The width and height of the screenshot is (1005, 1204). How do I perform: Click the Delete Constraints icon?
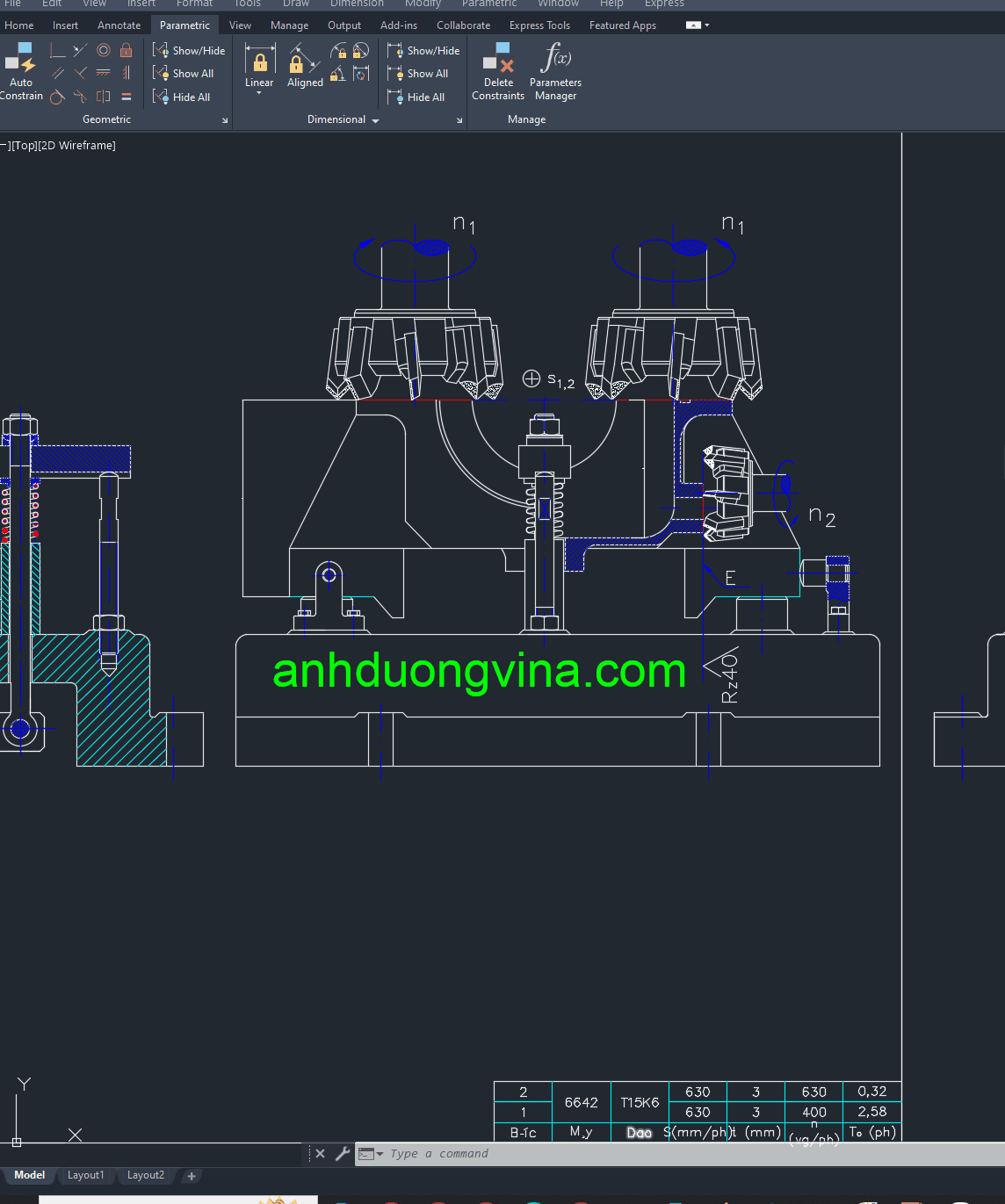pos(497,72)
